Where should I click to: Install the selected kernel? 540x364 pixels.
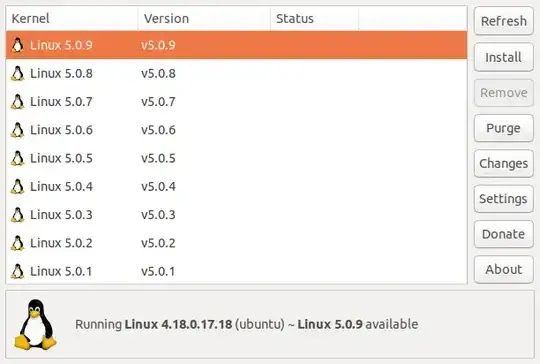(x=503, y=57)
